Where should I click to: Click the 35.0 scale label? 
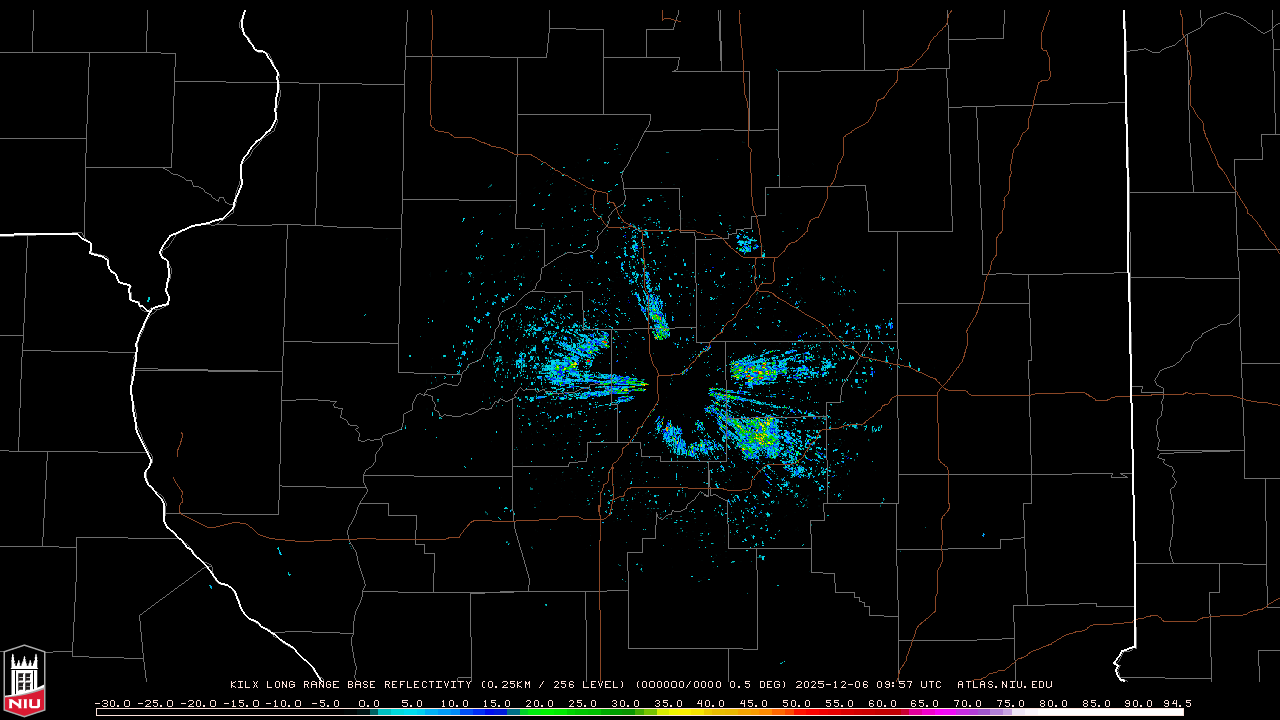click(x=668, y=703)
